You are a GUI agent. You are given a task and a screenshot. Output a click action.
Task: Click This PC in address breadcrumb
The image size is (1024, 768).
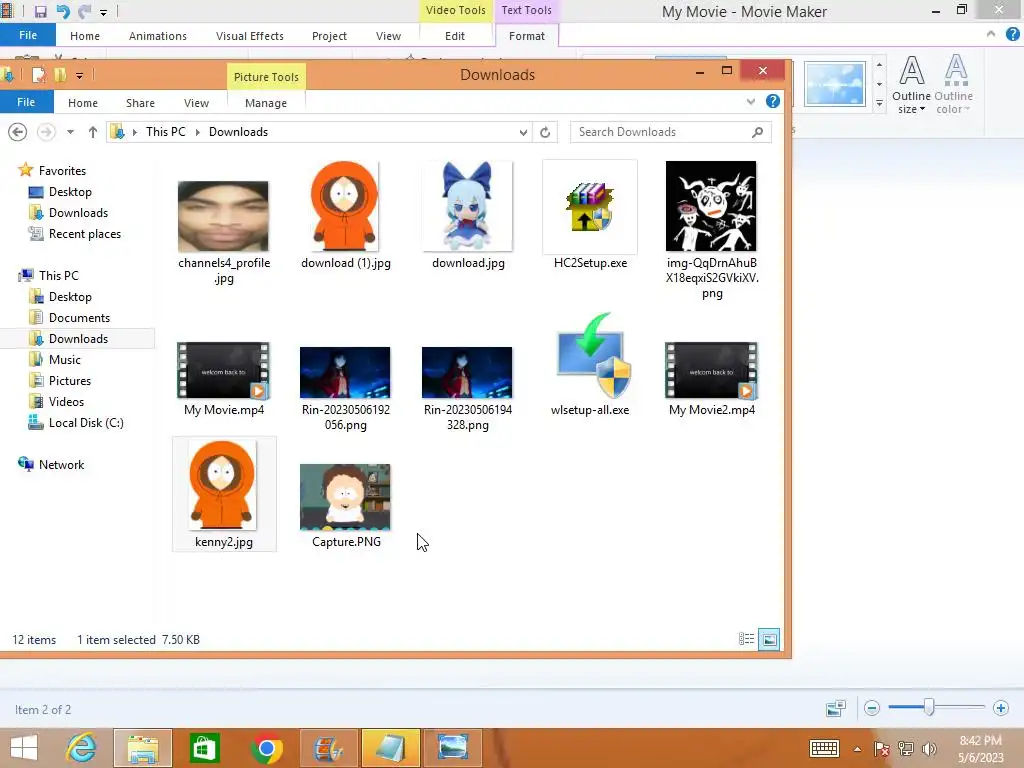pyautogui.click(x=166, y=132)
